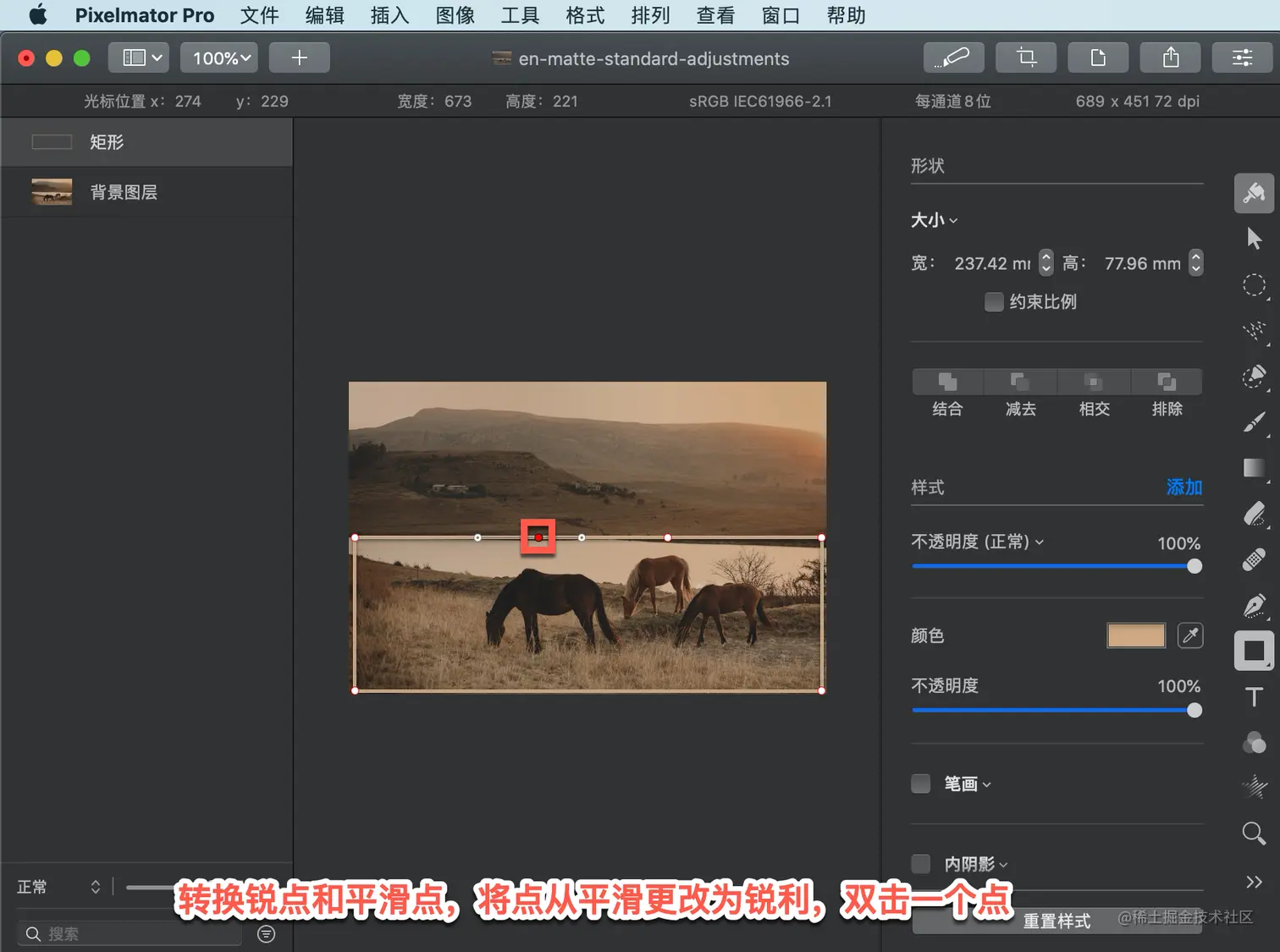Expand the 大小 size dropdown
The width and height of the screenshot is (1280, 952).
pyautogui.click(x=935, y=220)
